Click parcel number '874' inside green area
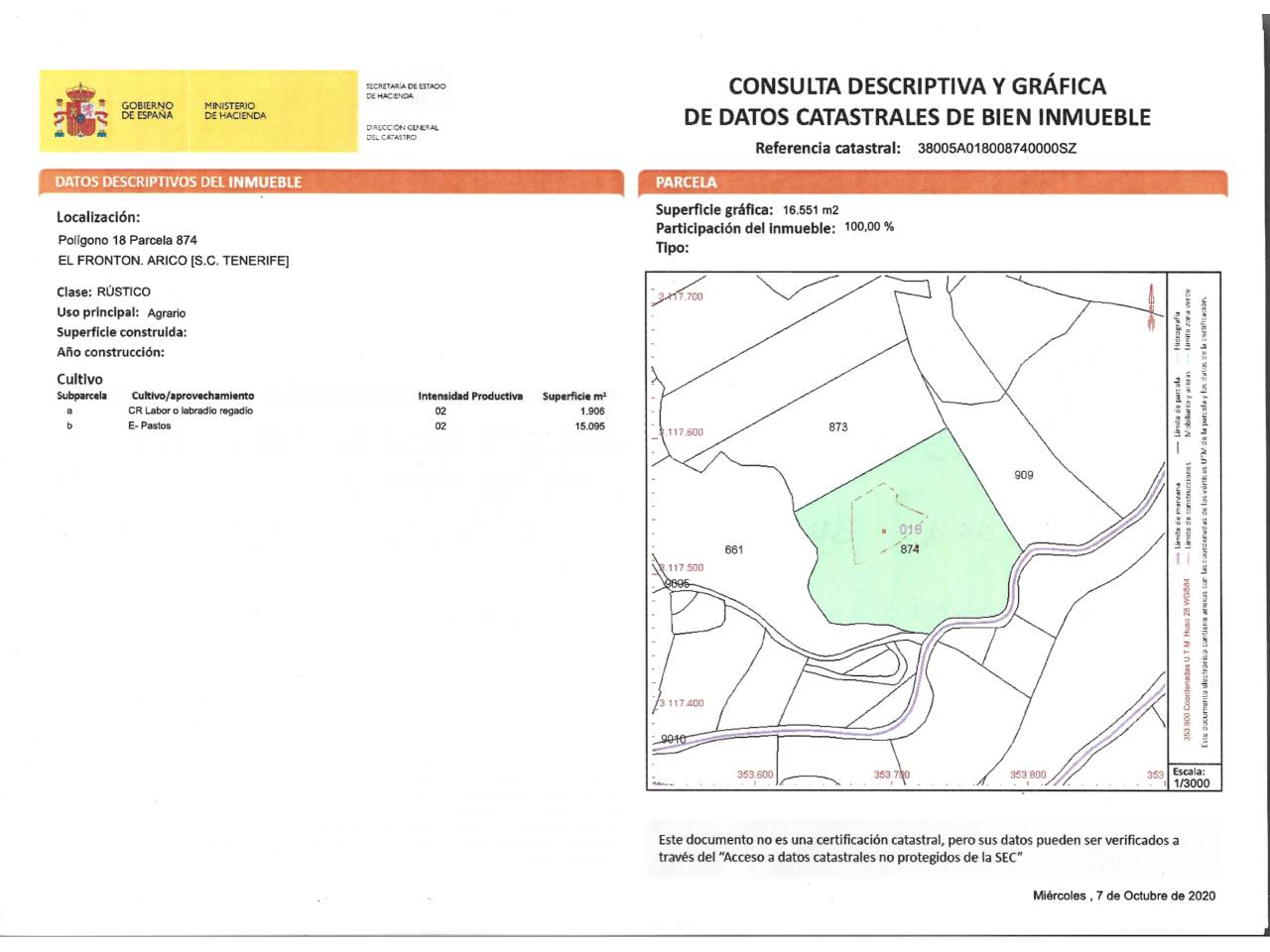This screenshot has height=952, width=1270. coord(910,548)
